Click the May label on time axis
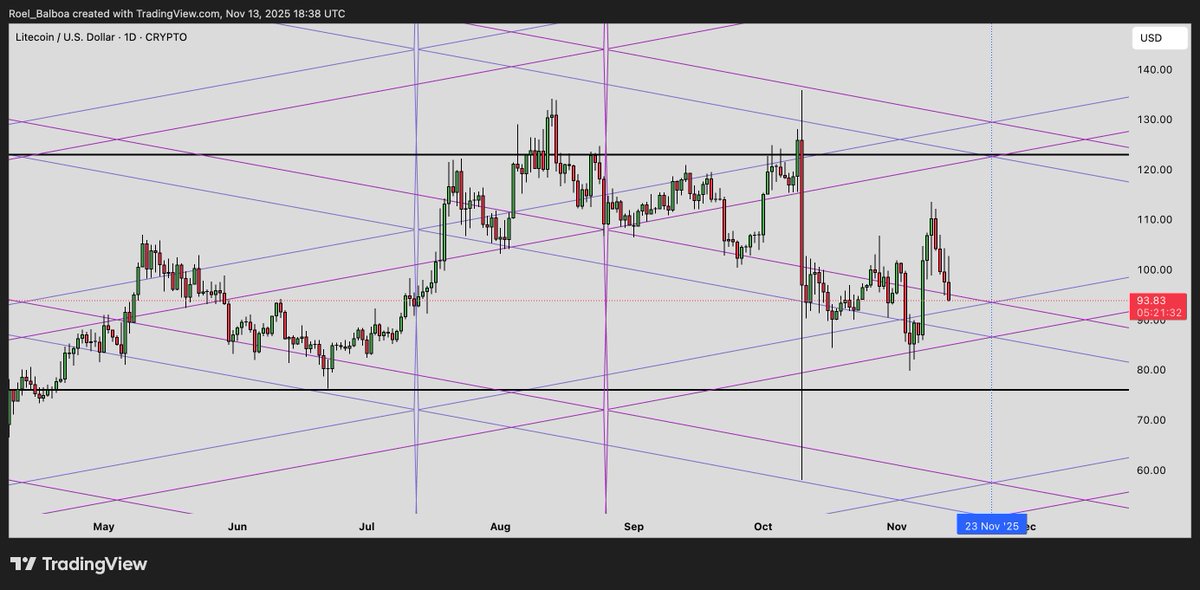The image size is (1200, 590). coord(105,525)
